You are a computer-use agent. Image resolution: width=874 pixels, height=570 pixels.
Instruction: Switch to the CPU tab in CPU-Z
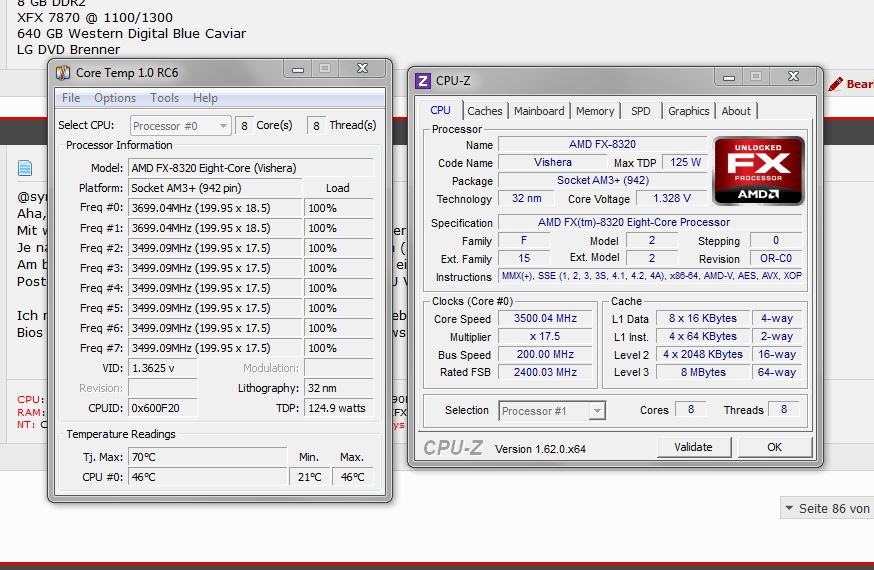click(x=440, y=110)
